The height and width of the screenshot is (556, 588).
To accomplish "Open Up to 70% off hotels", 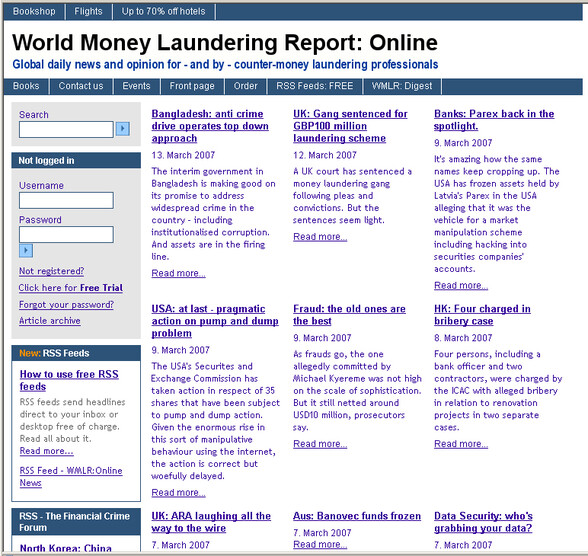I will [164, 12].
